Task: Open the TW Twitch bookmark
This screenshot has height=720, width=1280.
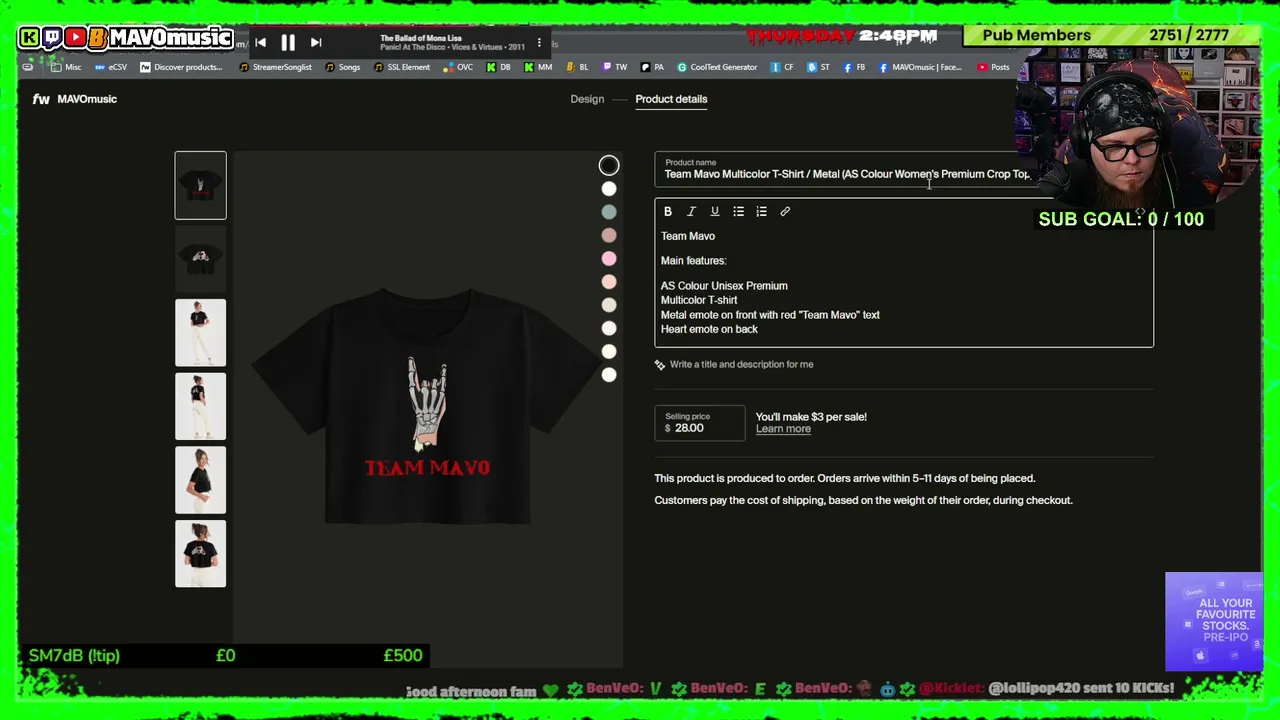Action: pos(614,67)
